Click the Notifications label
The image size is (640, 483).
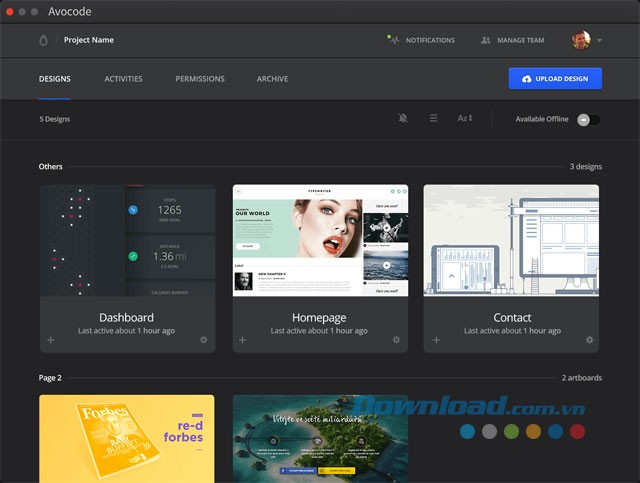[x=430, y=40]
